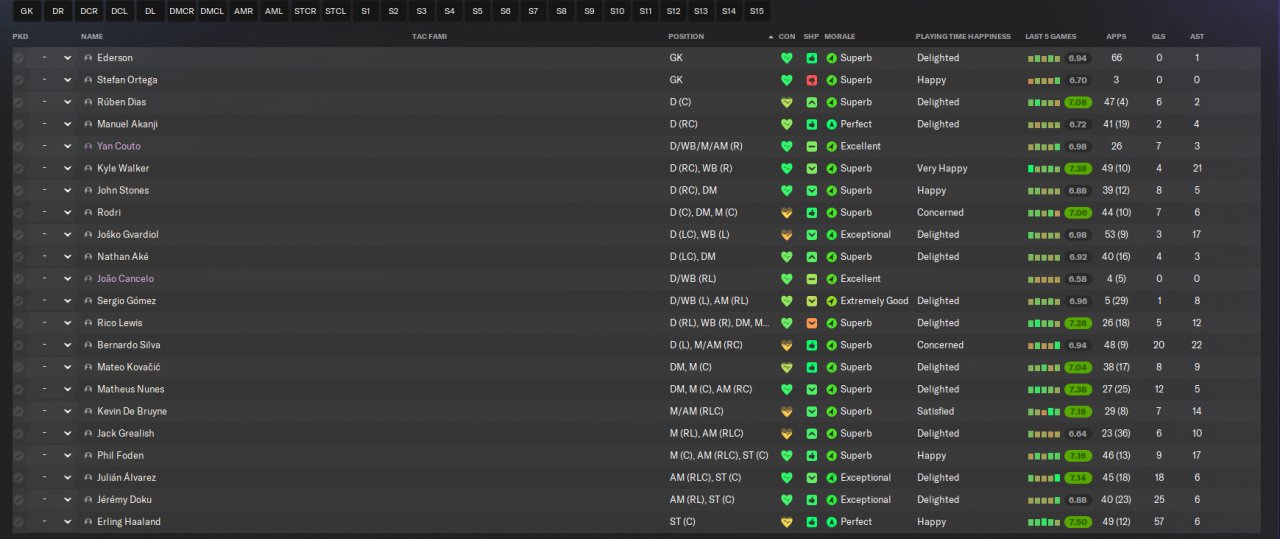
Task: Open the position dropdown arrow for Ederson
Action: coord(67,58)
